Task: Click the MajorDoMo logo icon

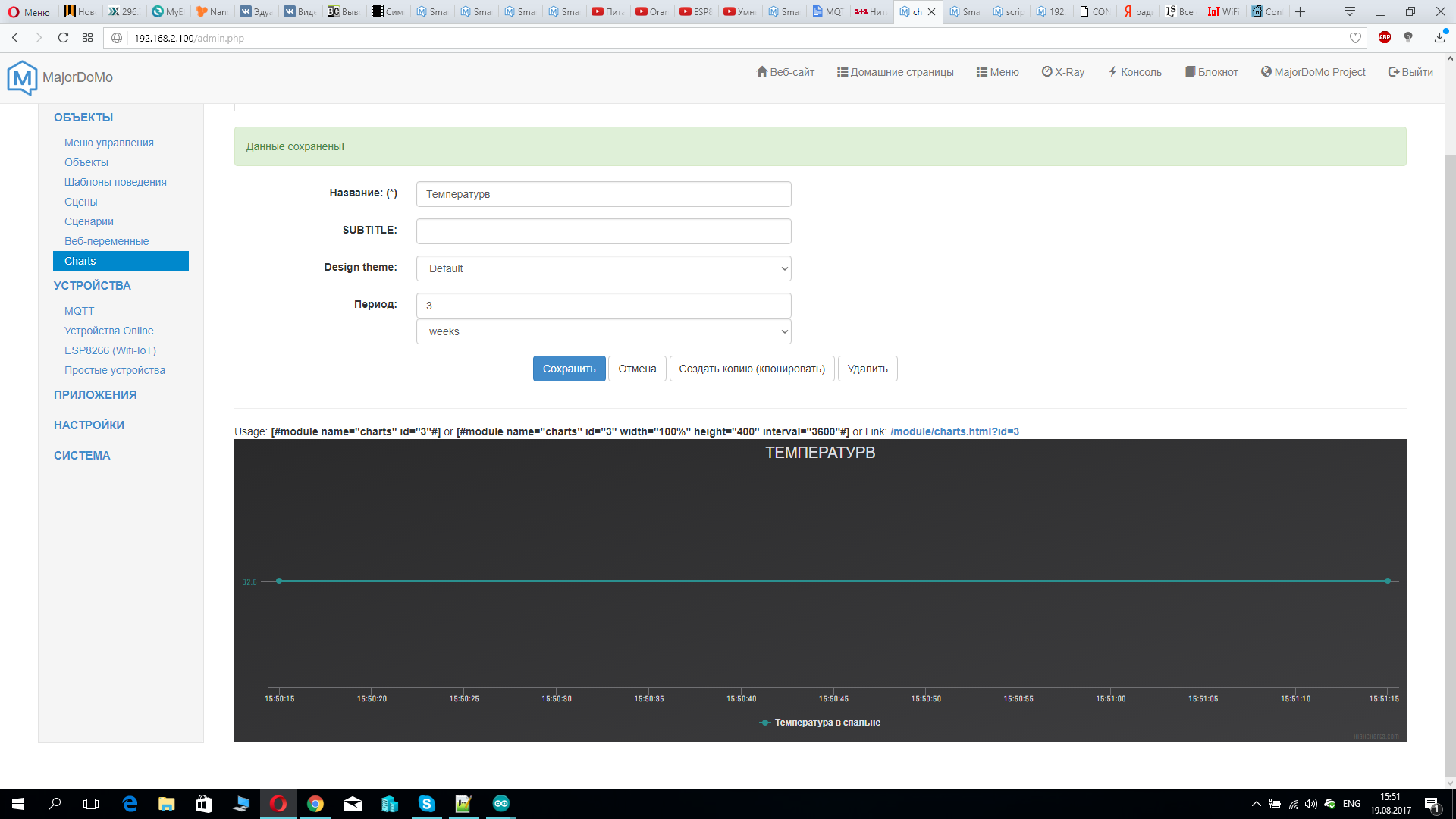Action: coord(22,77)
